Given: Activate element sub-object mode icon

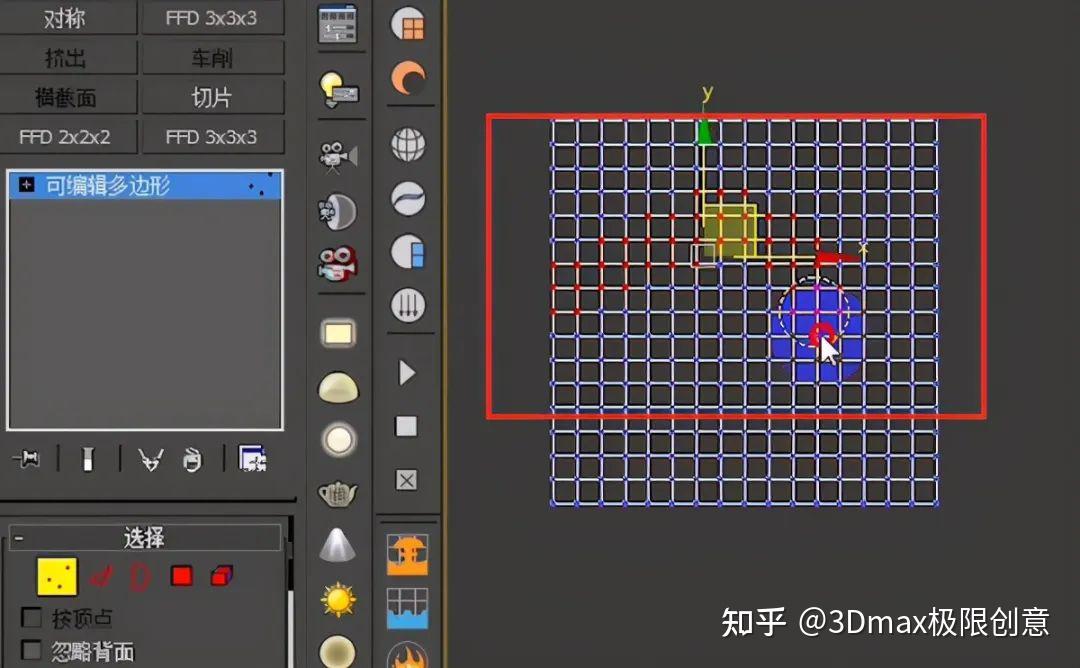Looking at the screenshot, I should [x=219, y=576].
